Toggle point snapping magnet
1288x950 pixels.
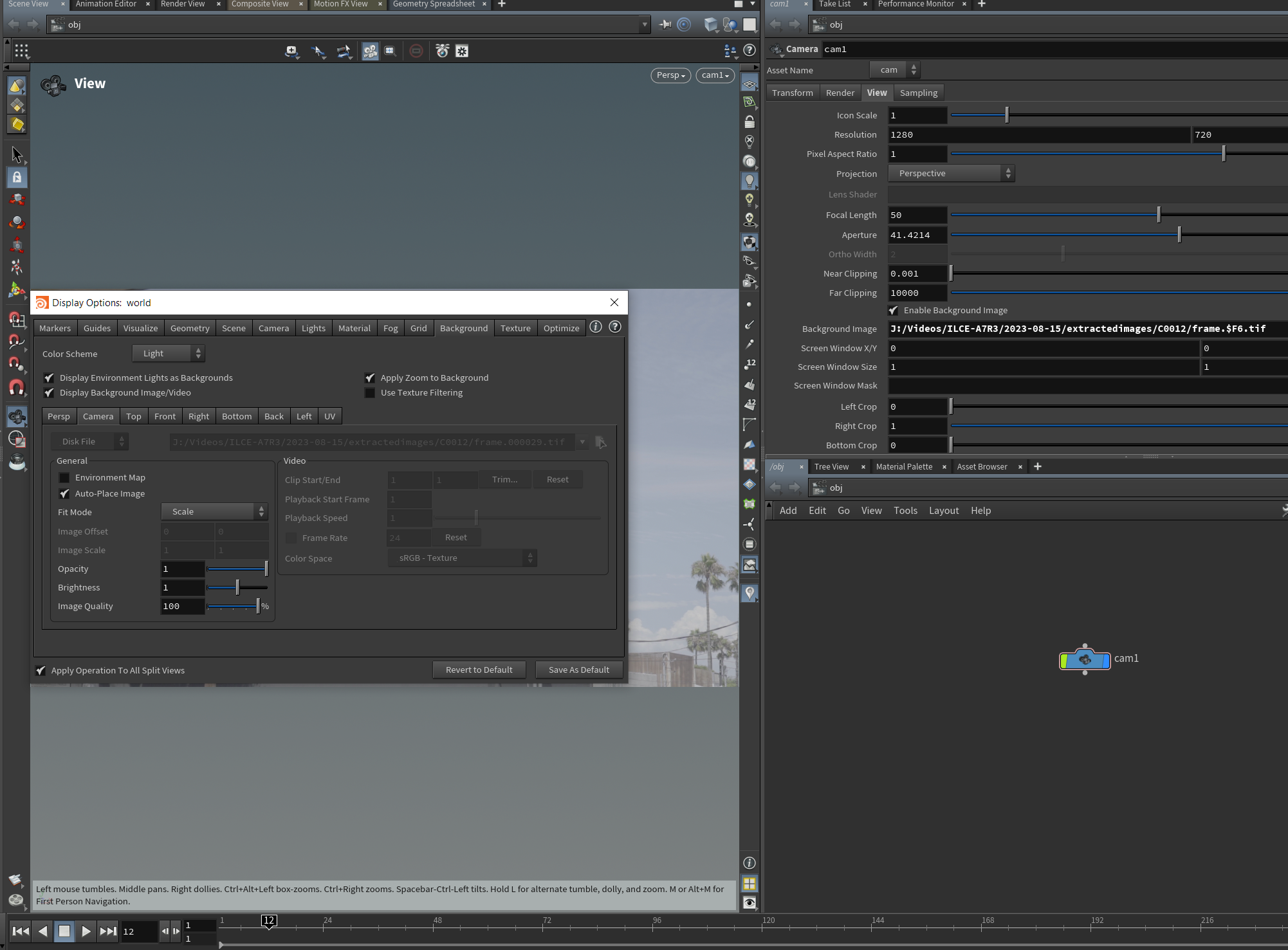coord(17,364)
